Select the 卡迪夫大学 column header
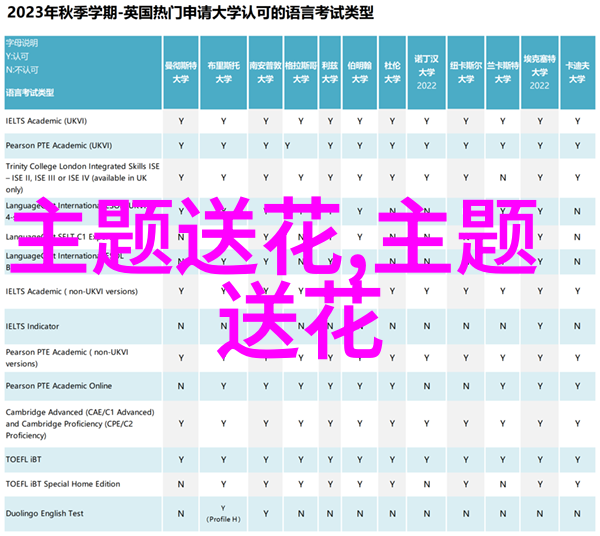This screenshot has width=600, height=536. (576, 69)
